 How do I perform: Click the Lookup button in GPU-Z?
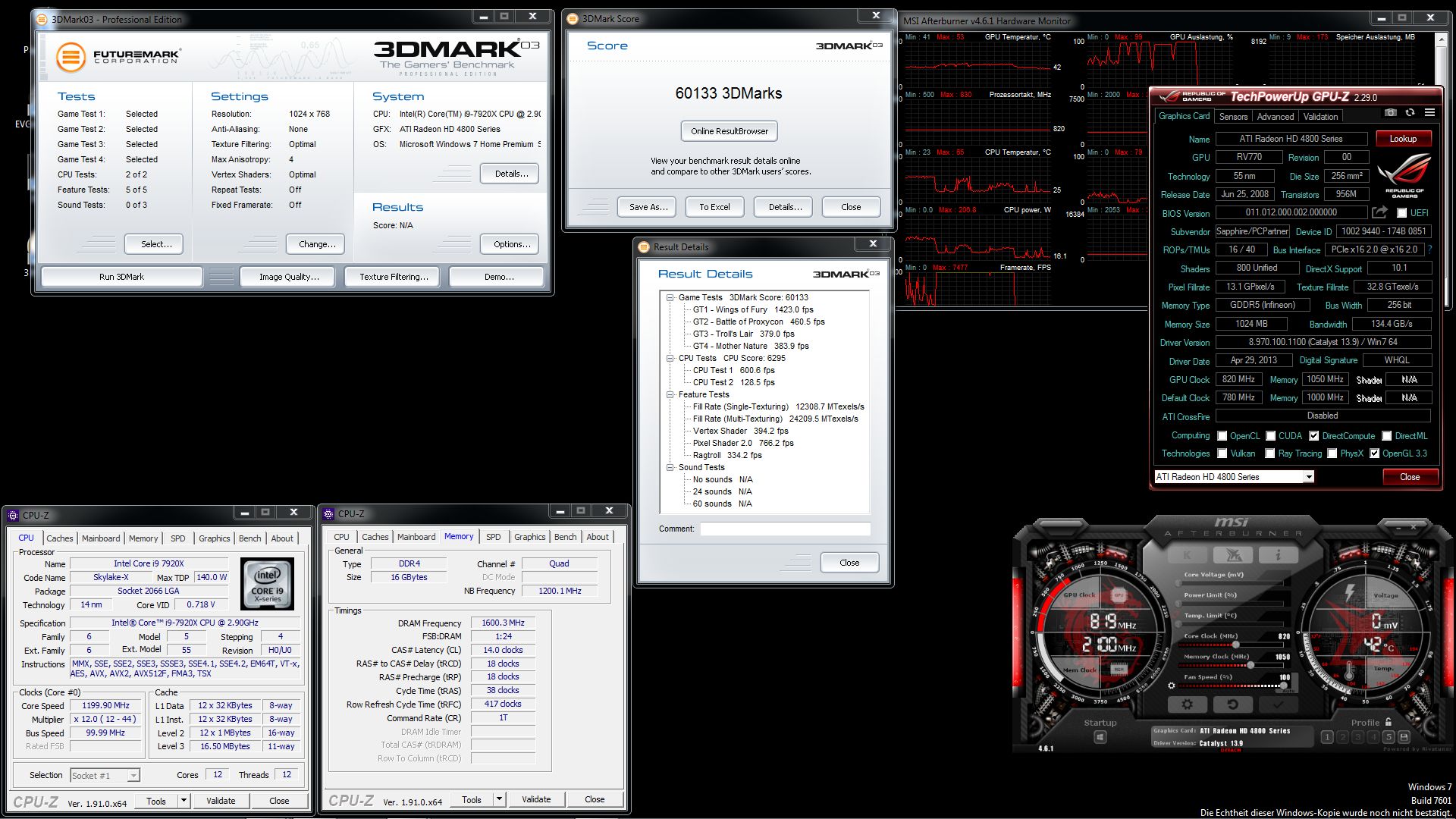(1403, 139)
